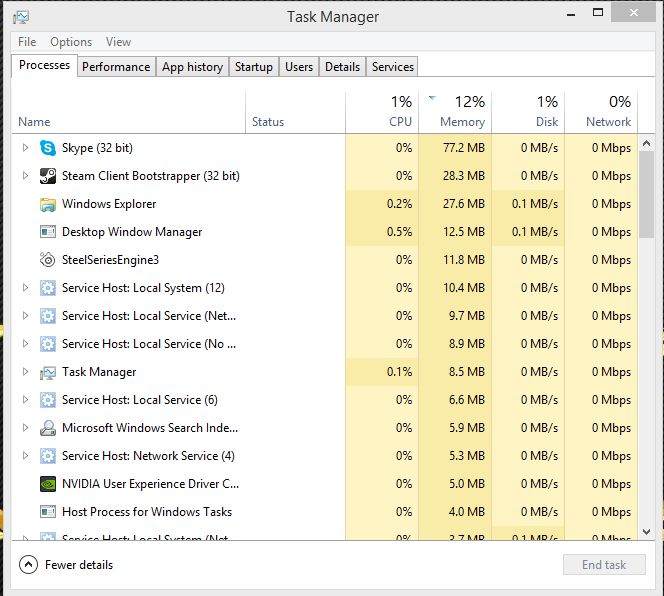This screenshot has height=596, width=664.
Task: Click the End task button
Action: (604, 565)
